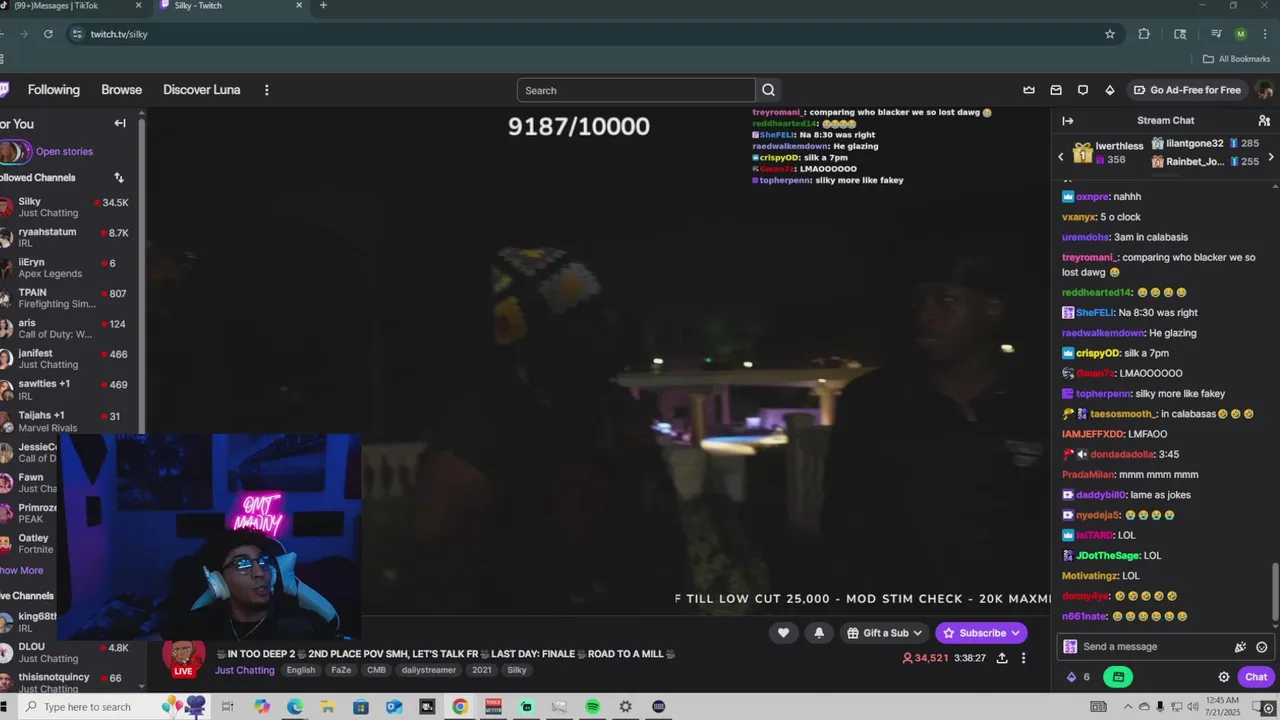The image size is (1280, 720).
Task: Grab the chat scrollbar thumb
Action: [x=1274, y=591]
